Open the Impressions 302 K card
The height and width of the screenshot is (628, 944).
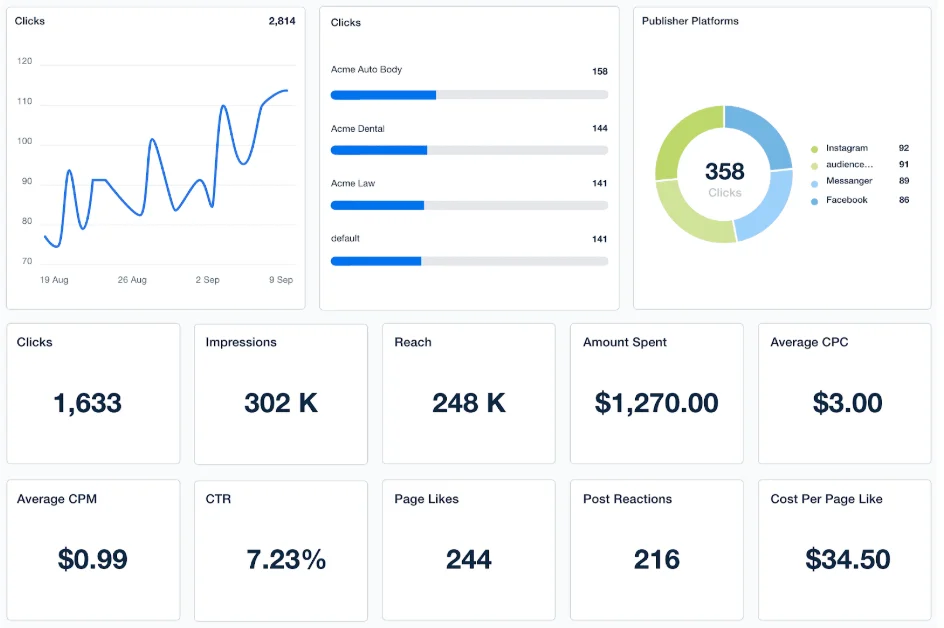click(x=281, y=393)
